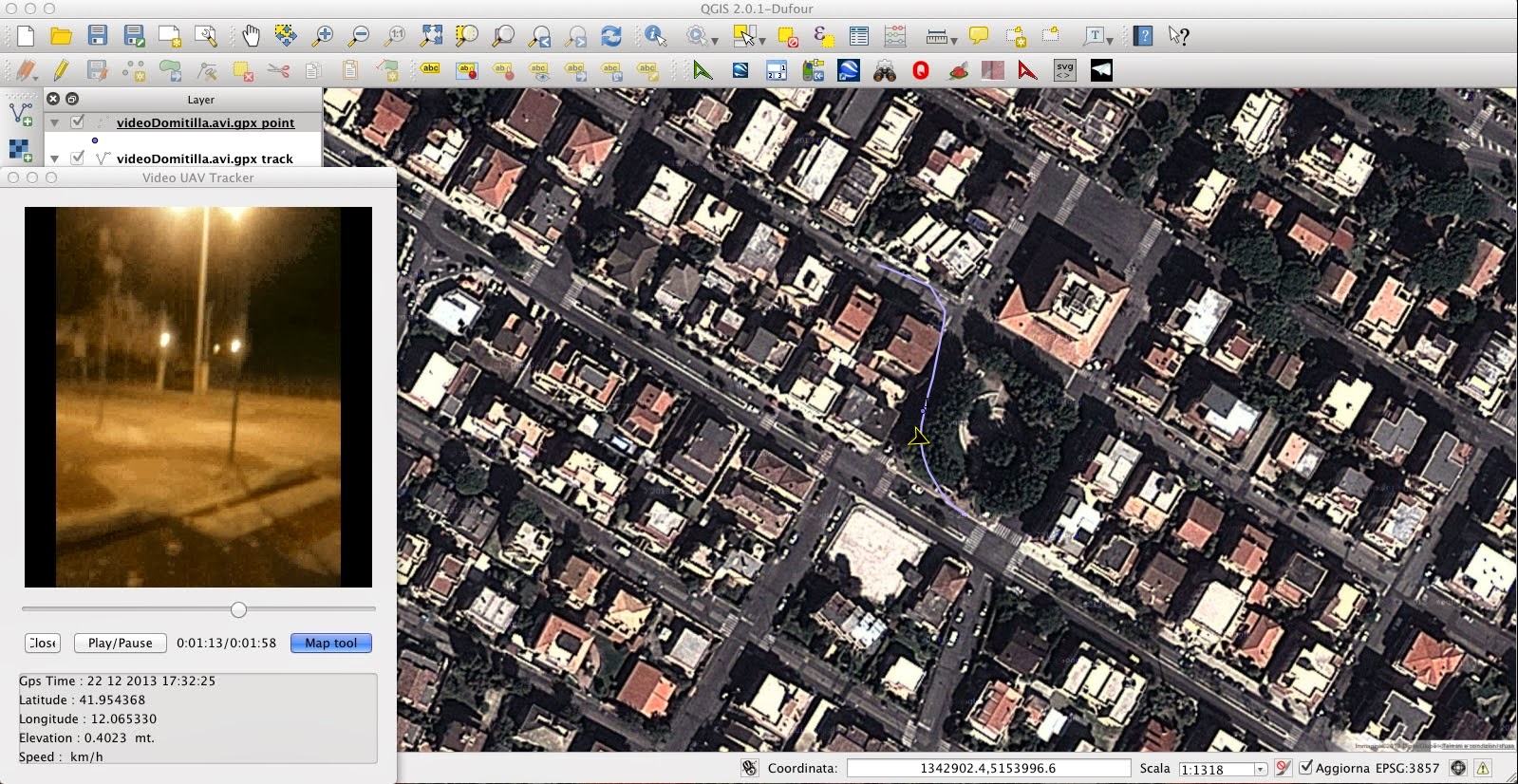Open the Select Features tool dropdown arrow
Viewport: 1518px width, 784px height.
tap(761, 40)
